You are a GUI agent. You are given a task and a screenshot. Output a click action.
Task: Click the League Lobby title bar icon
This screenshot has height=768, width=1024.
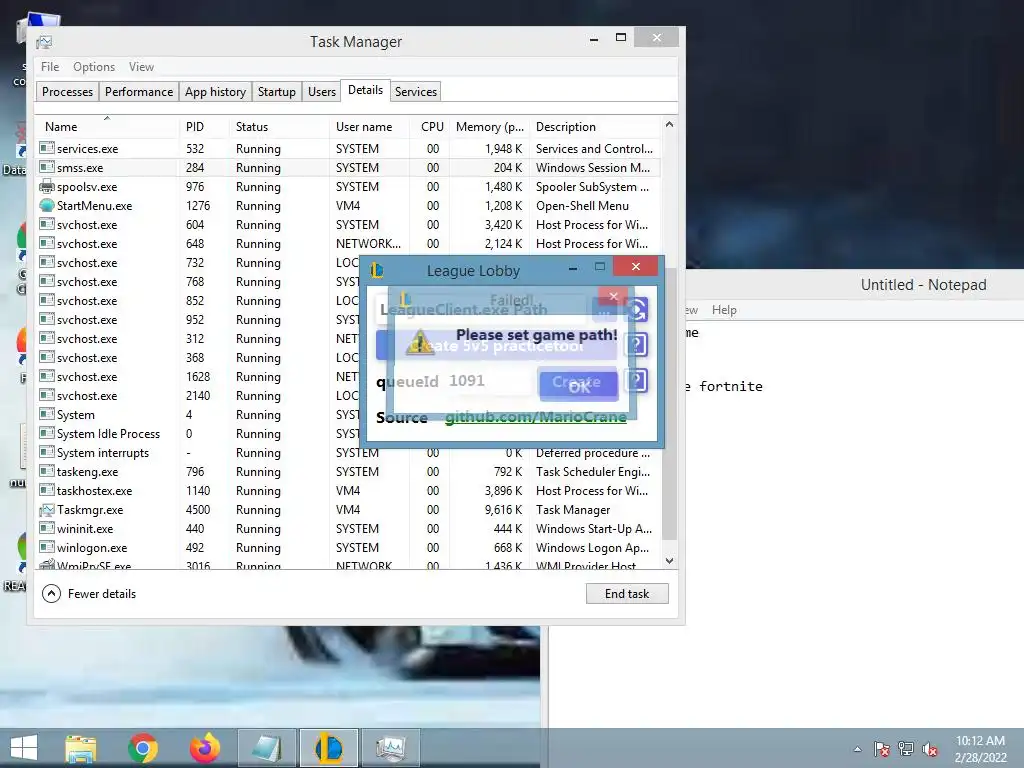coord(377,270)
